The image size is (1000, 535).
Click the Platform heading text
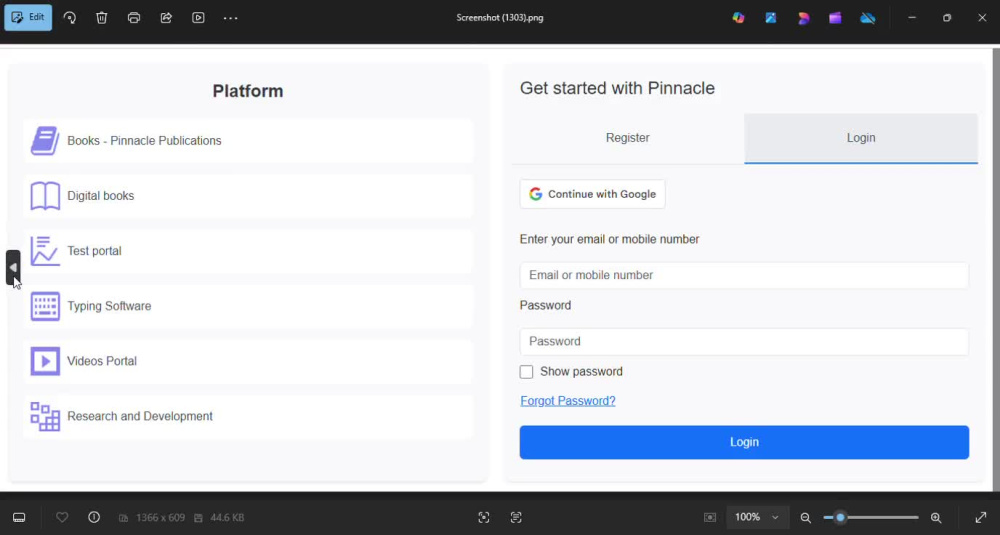(248, 91)
